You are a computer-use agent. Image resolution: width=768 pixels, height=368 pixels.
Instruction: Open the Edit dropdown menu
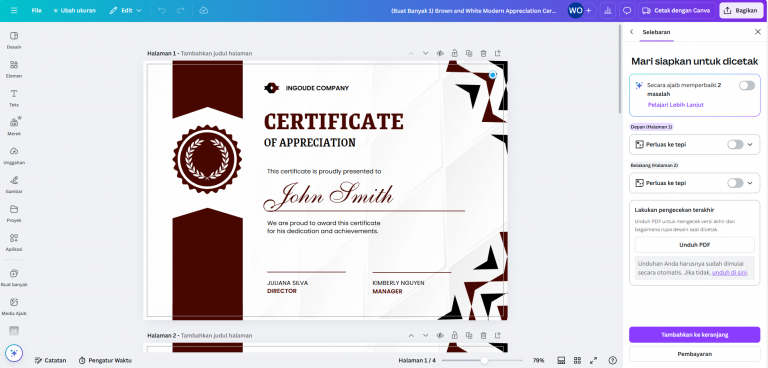point(125,10)
